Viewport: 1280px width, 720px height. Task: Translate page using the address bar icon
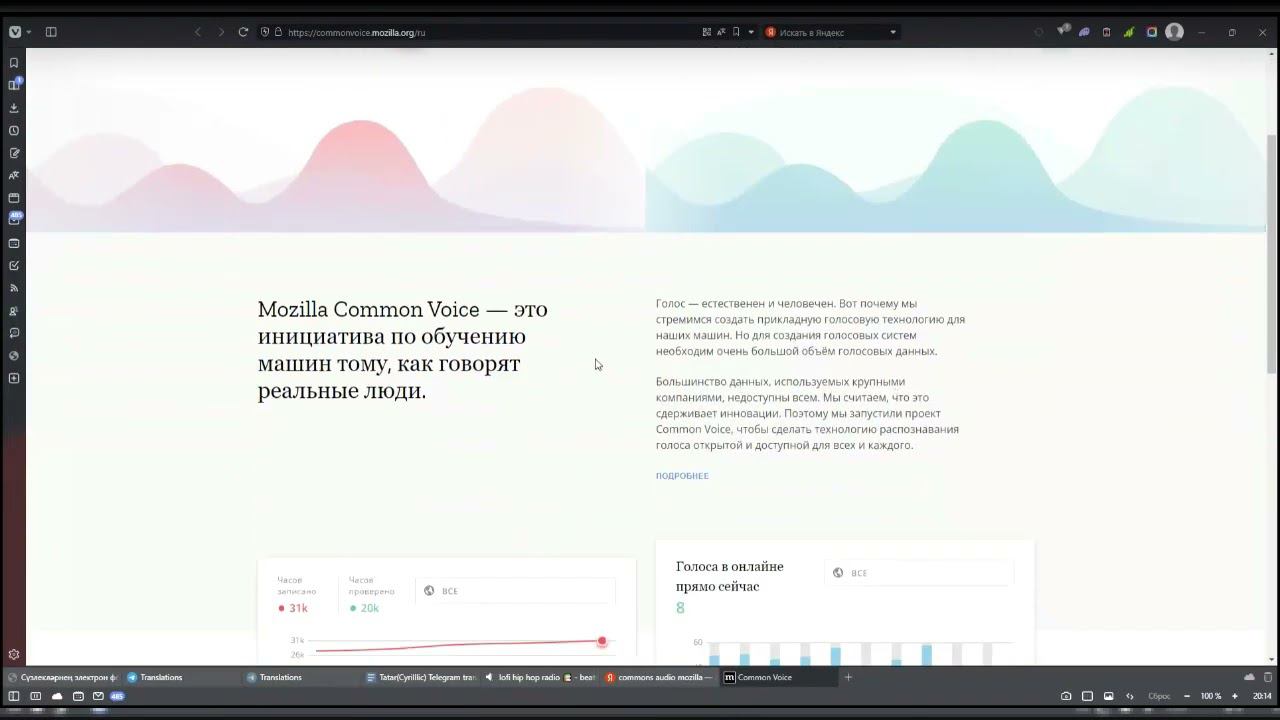(x=721, y=32)
